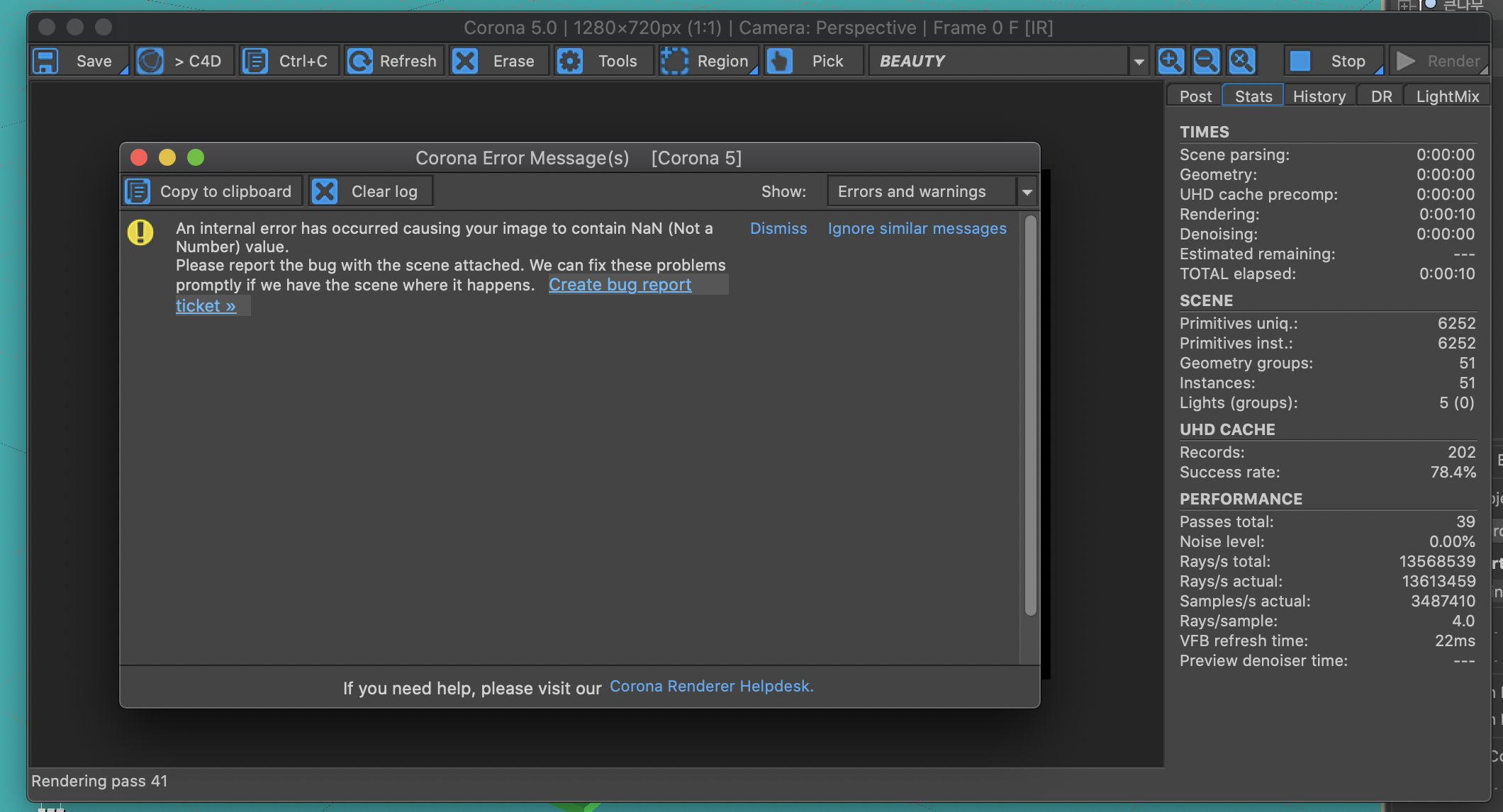This screenshot has width=1503, height=812.
Task: Click the Estimated remaining row
Action: pyautogui.click(x=1327, y=254)
